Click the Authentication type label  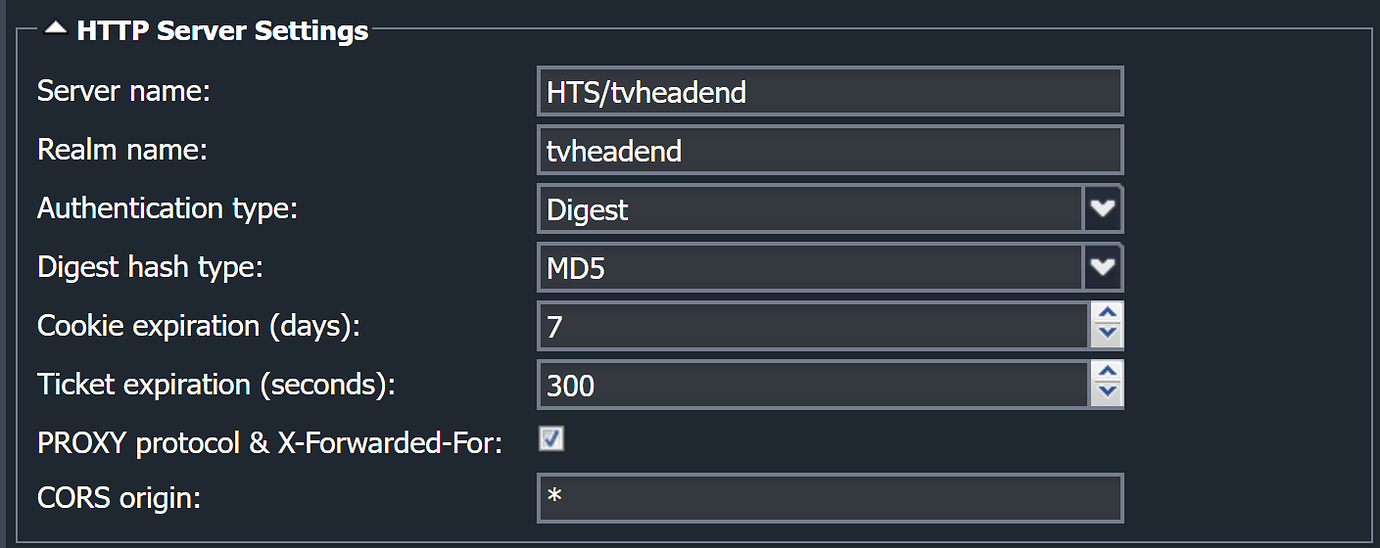point(168,209)
